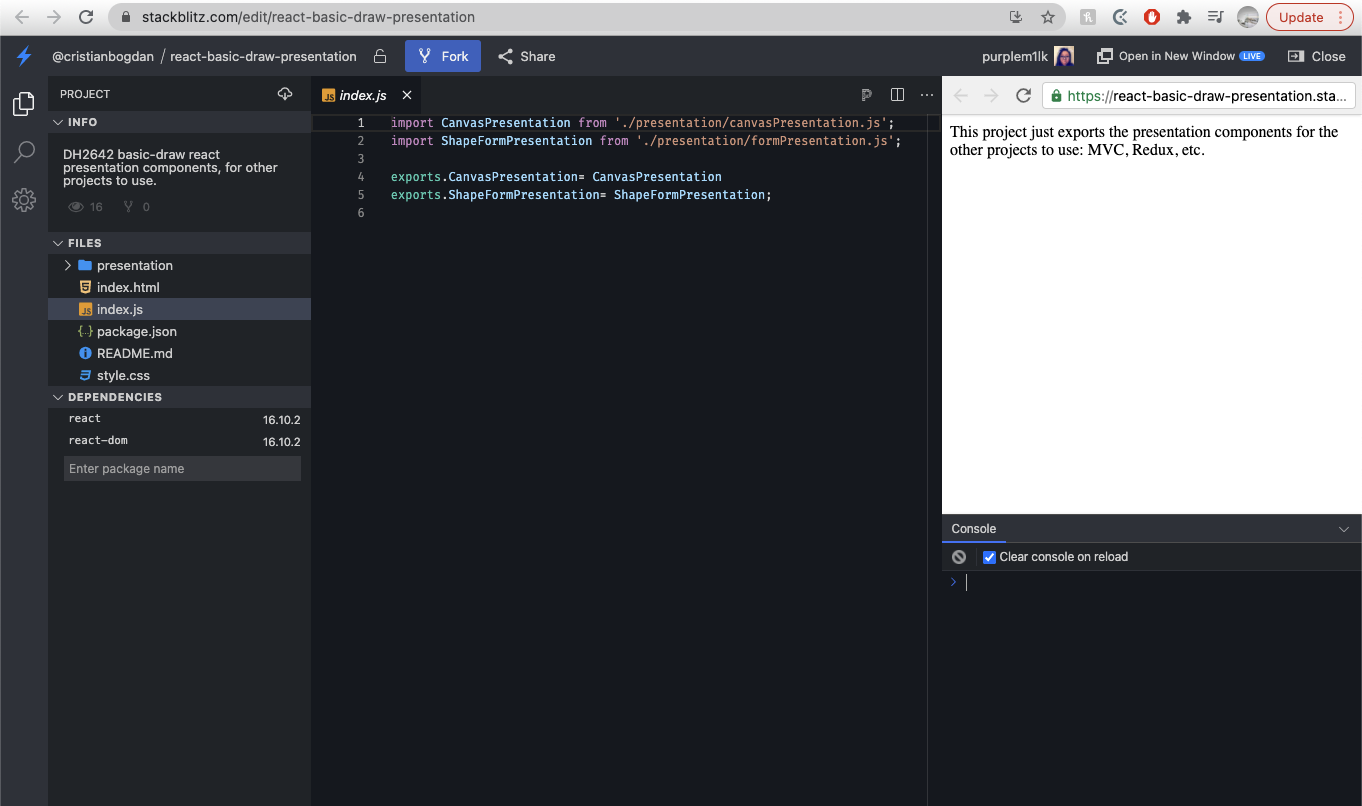Switch to the index.js editor tab
The width and height of the screenshot is (1362, 806).
pyautogui.click(x=362, y=94)
